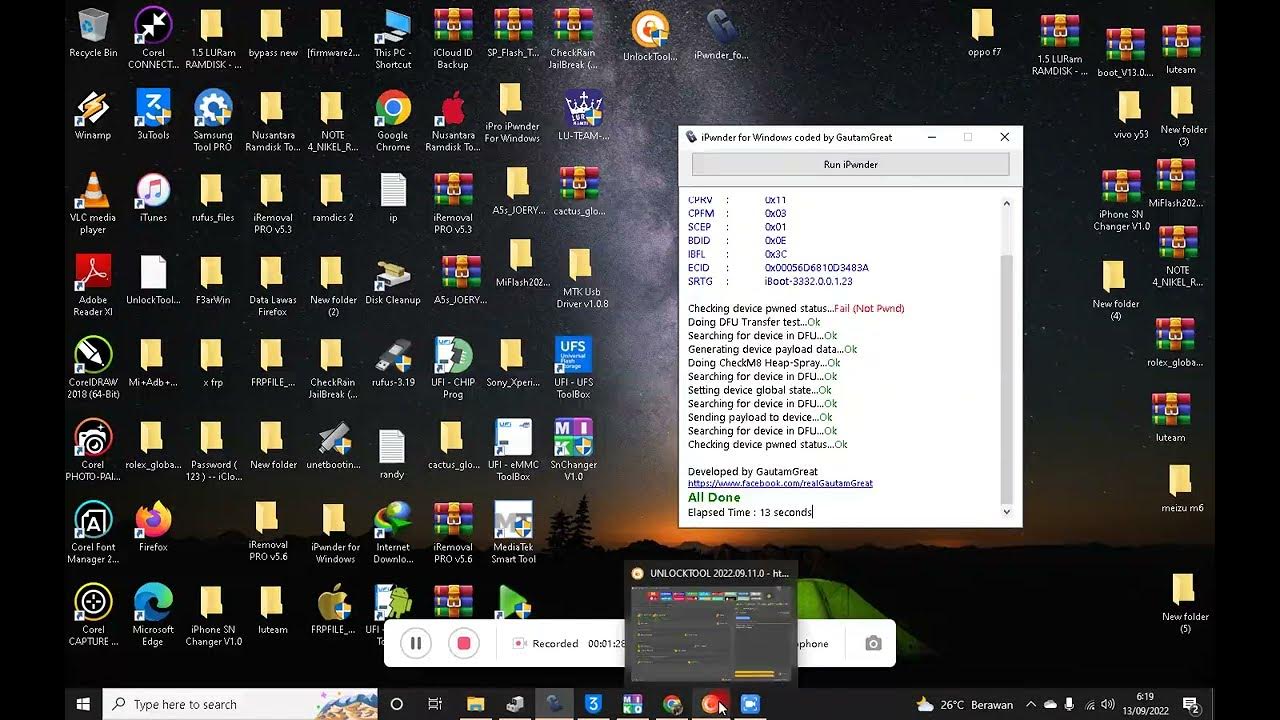Click the log scroll down arrow
The width and height of the screenshot is (1280, 720).
1006,511
